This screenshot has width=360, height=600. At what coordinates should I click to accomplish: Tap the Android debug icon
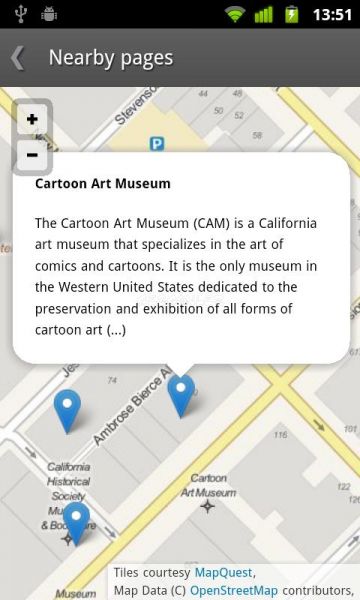click(x=49, y=14)
